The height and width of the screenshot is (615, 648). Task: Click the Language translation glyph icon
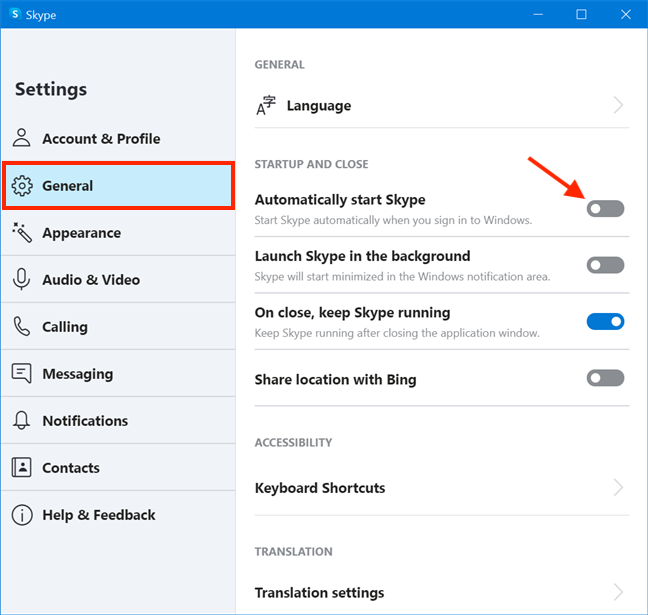[266, 106]
